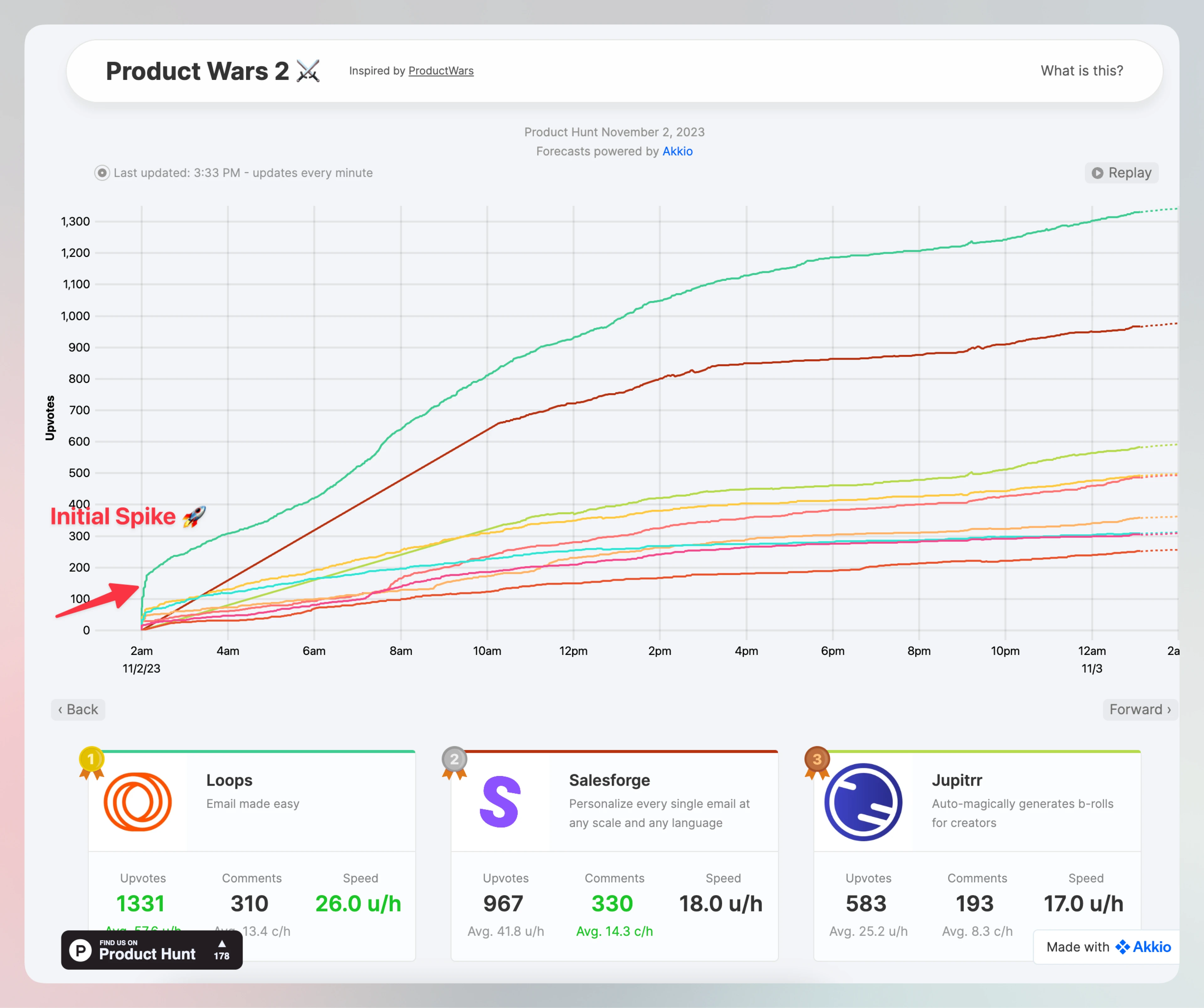
Task: Click Salesforge Avg. 41.8 u/h text
Action: 506,931
